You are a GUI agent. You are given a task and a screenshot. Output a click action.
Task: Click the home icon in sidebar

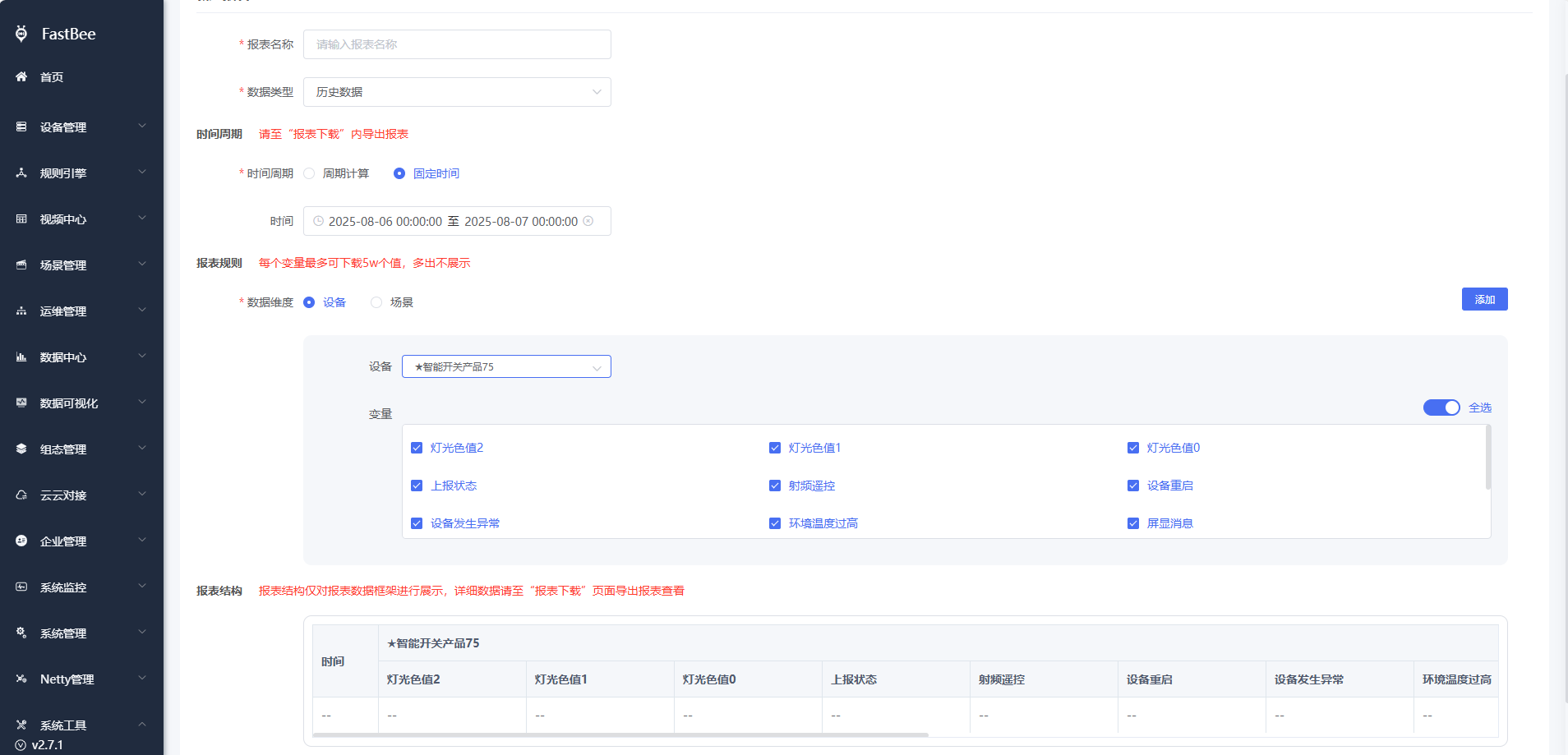click(x=21, y=76)
